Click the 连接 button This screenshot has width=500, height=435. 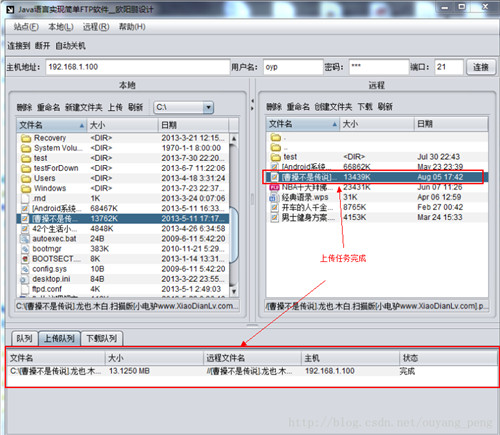click(x=481, y=67)
